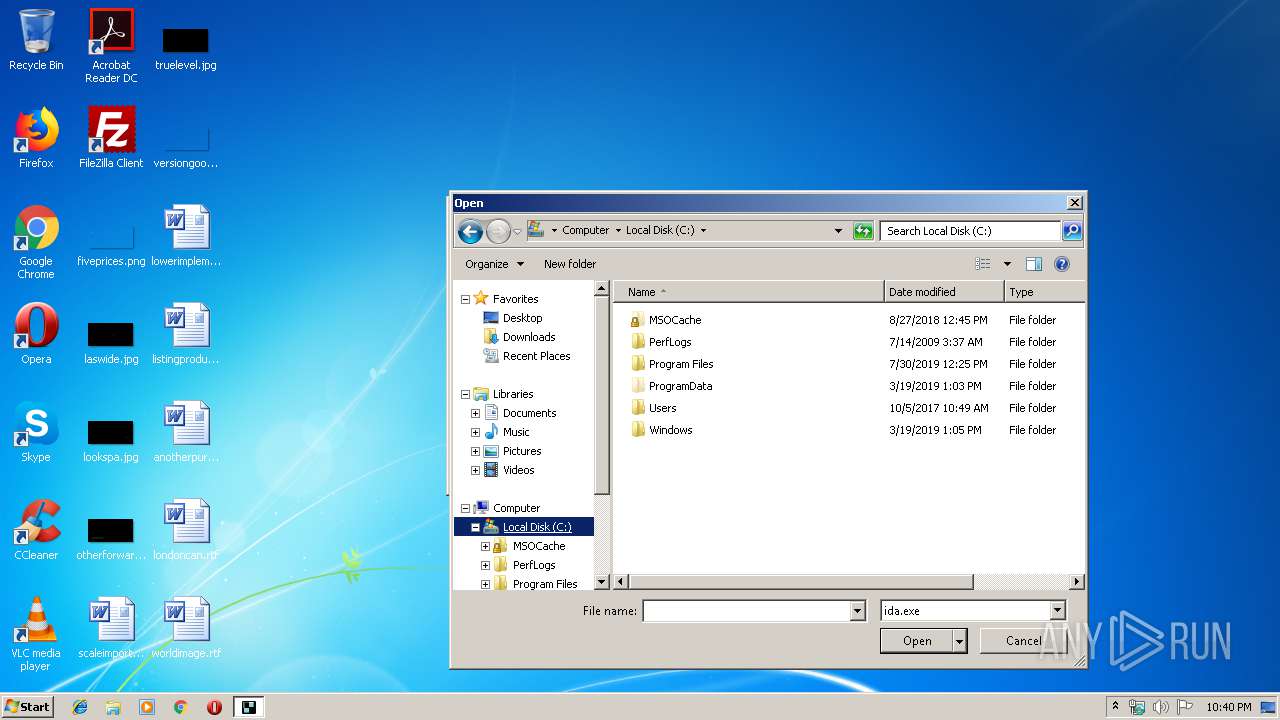Click navigation pane scrollbar down arrow

pyautogui.click(x=601, y=581)
